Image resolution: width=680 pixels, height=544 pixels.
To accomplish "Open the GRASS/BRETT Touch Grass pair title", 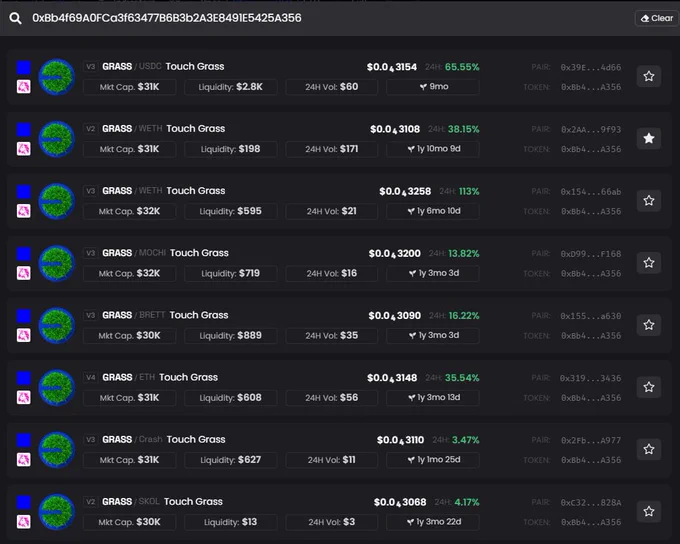I will (x=165, y=315).
